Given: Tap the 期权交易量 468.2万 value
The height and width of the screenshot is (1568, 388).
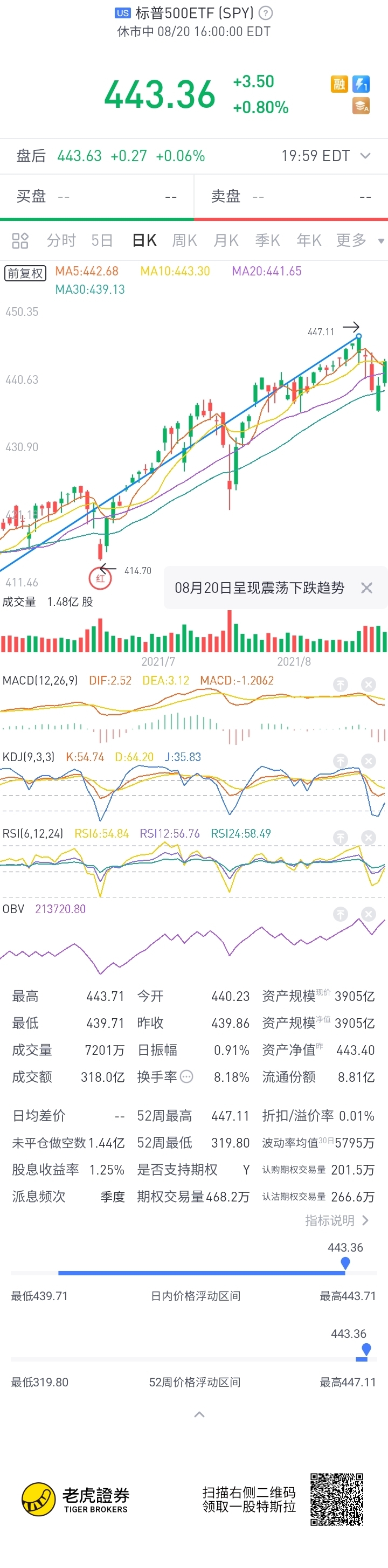Looking at the screenshot, I should point(227,1196).
